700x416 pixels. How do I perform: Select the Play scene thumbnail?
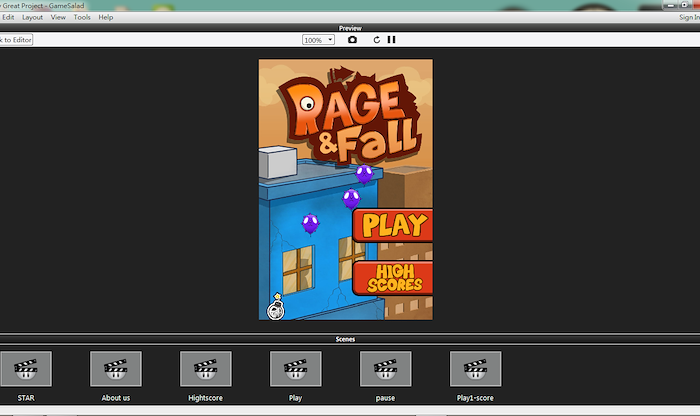pyautogui.click(x=296, y=369)
